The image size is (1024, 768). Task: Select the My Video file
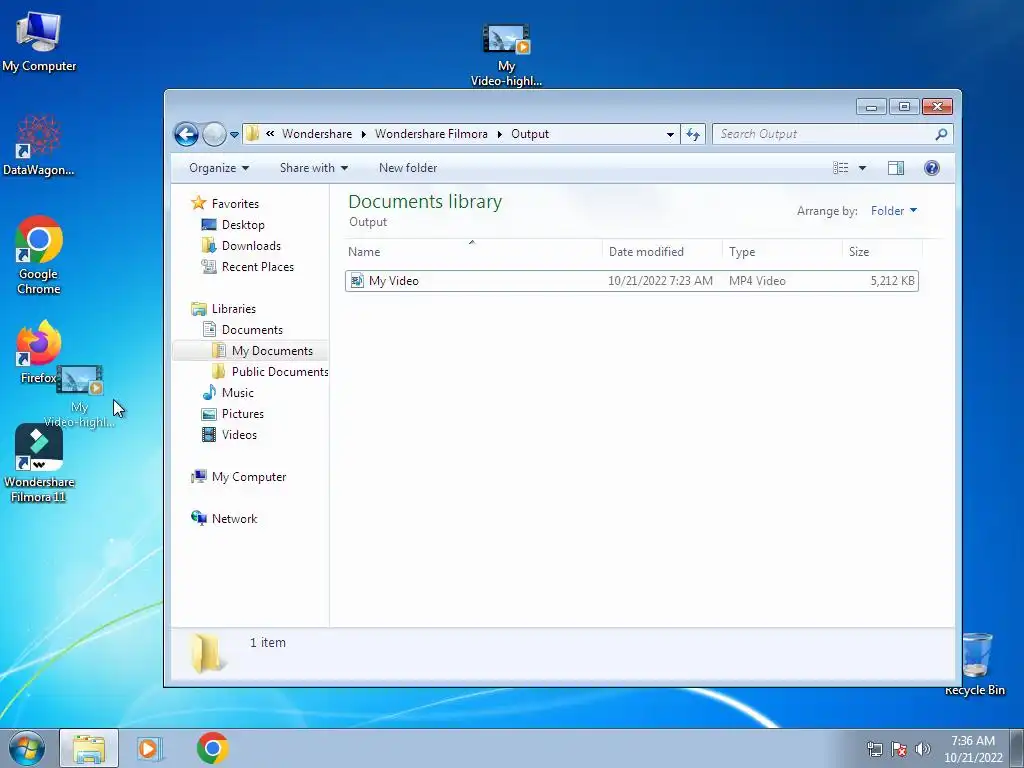[x=632, y=281]
